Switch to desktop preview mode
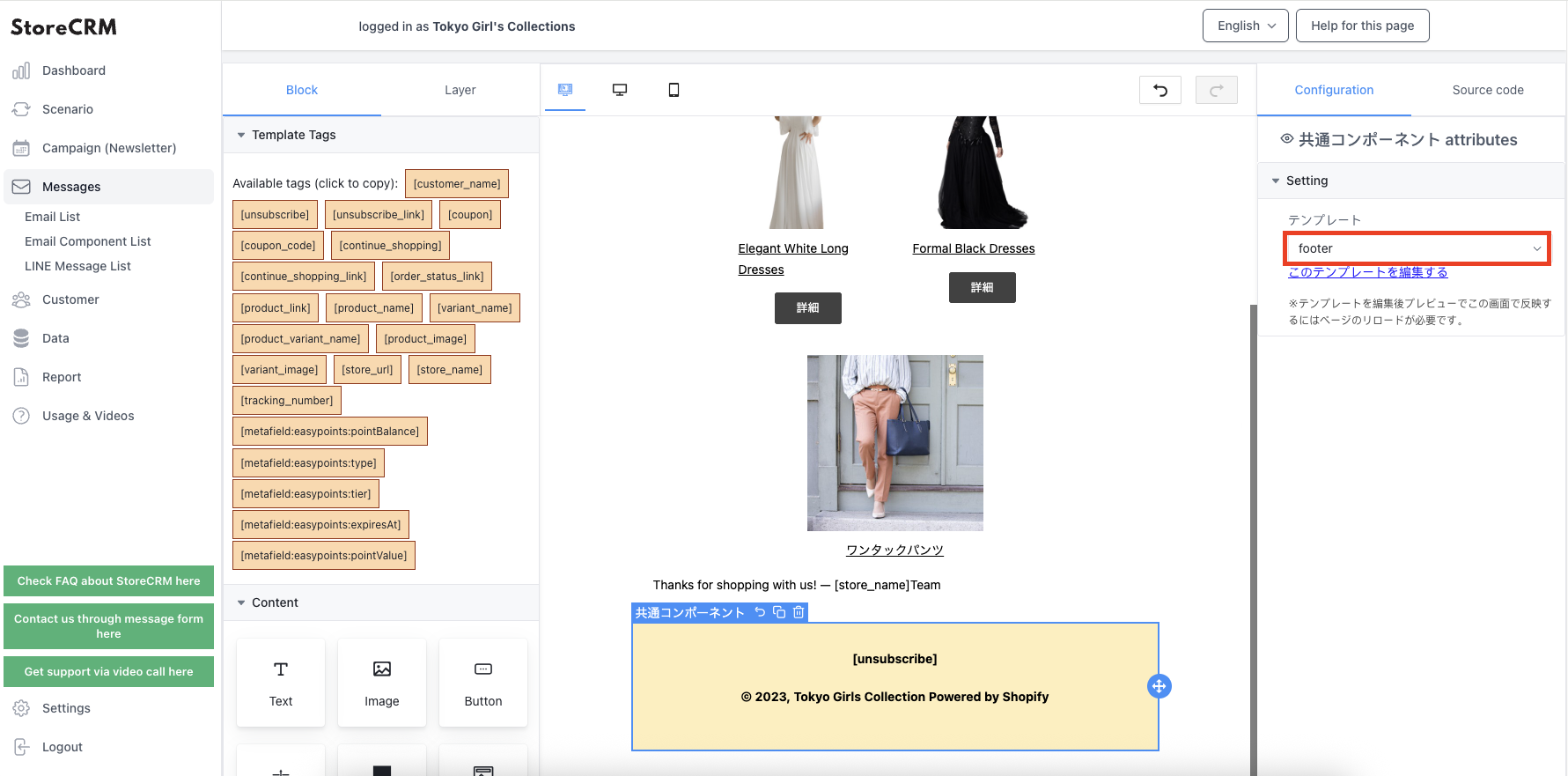The width and height of the screenshot is (1568, 776). (x=620, y=90)
